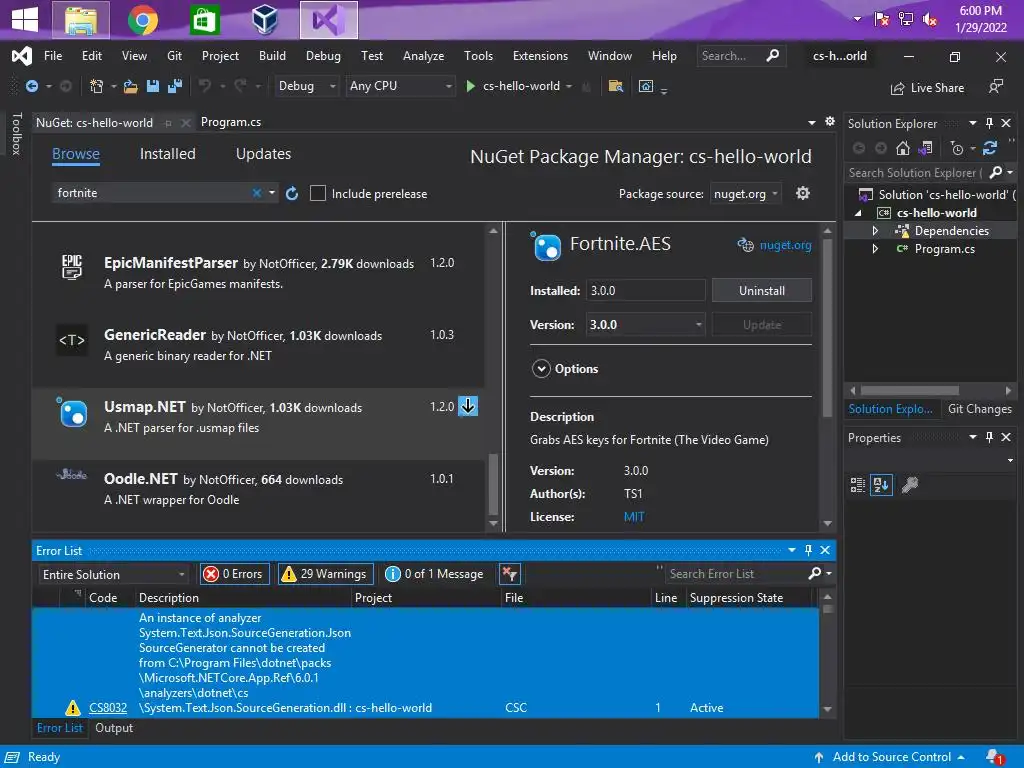This screenshot has width=1024, height=768.
Task: Toggle the 0 Errors filter
Action: 233,574
